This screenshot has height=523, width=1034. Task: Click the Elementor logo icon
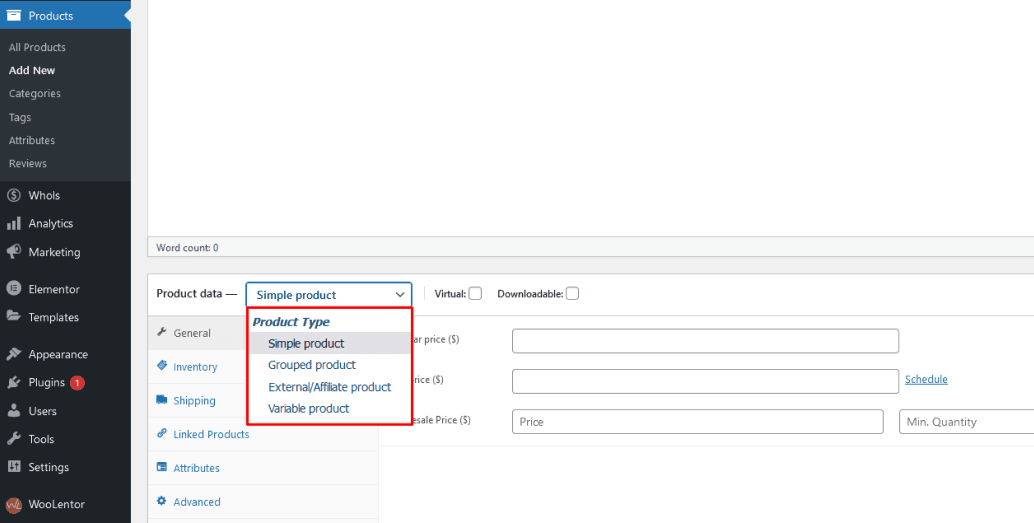(14, 289)
